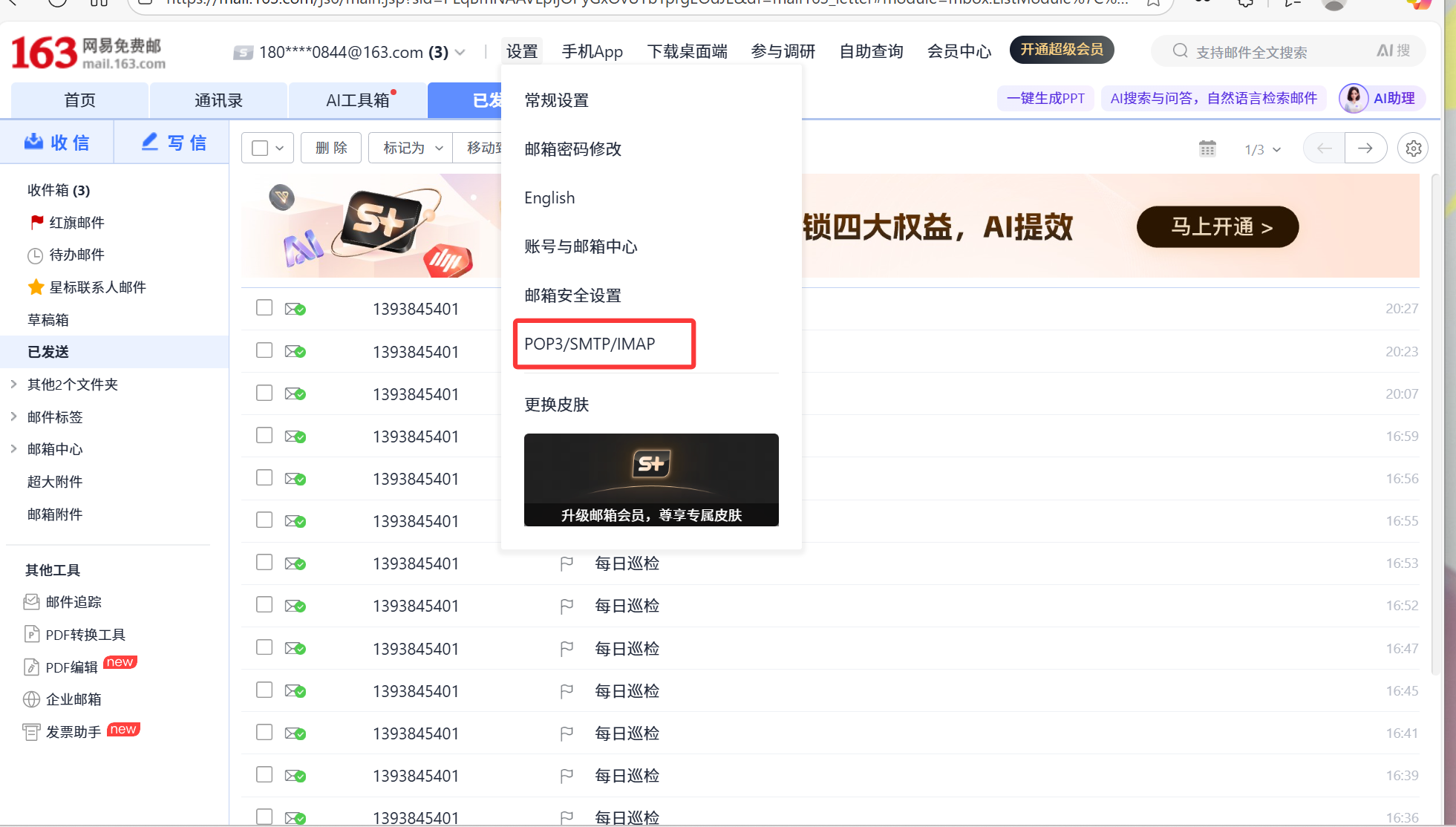Viewport: 1456px width, 827px height.
Task: Switch to the Contacts tab
Action: 218,100
